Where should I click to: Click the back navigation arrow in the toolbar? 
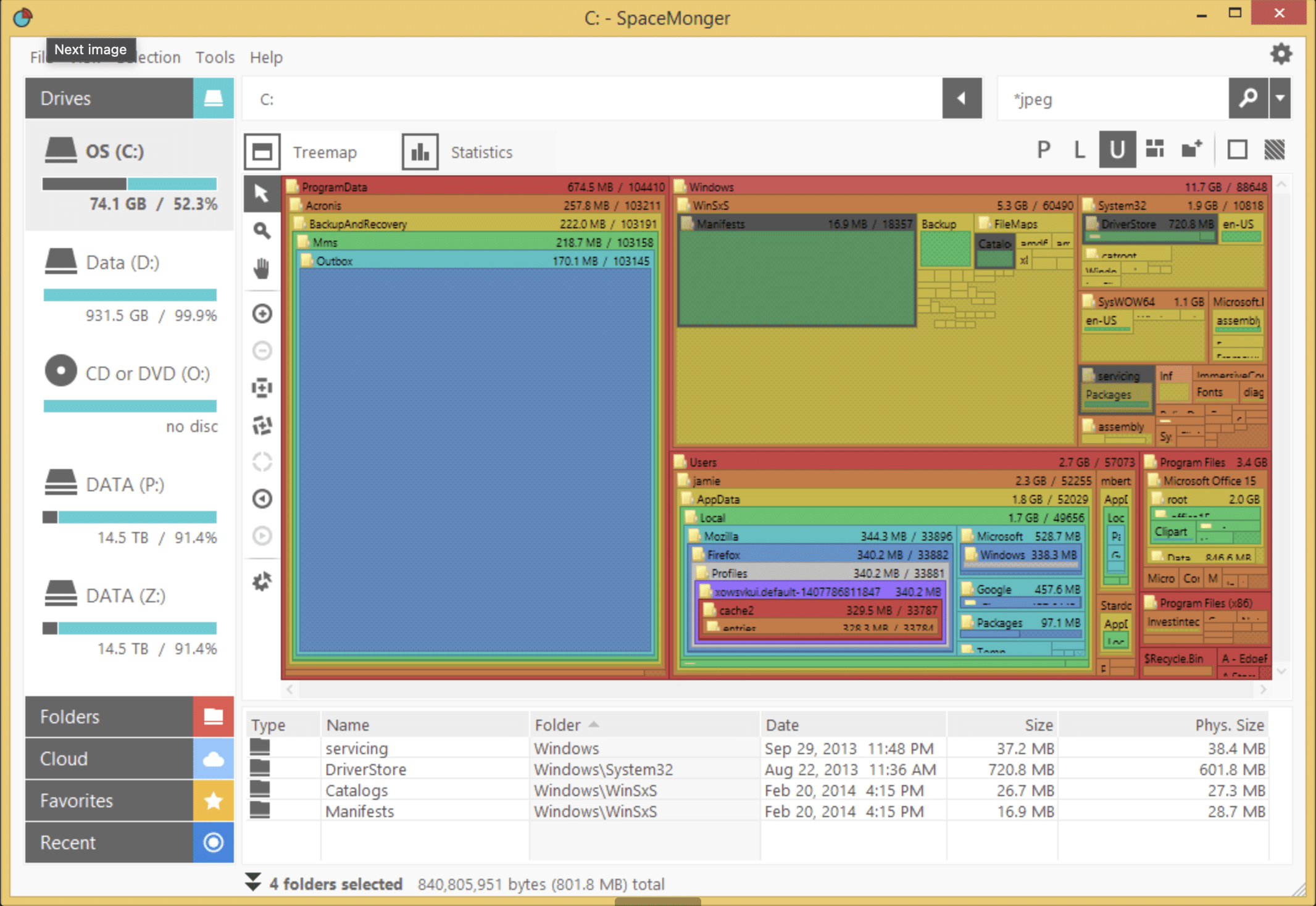[x=962, y=99]
